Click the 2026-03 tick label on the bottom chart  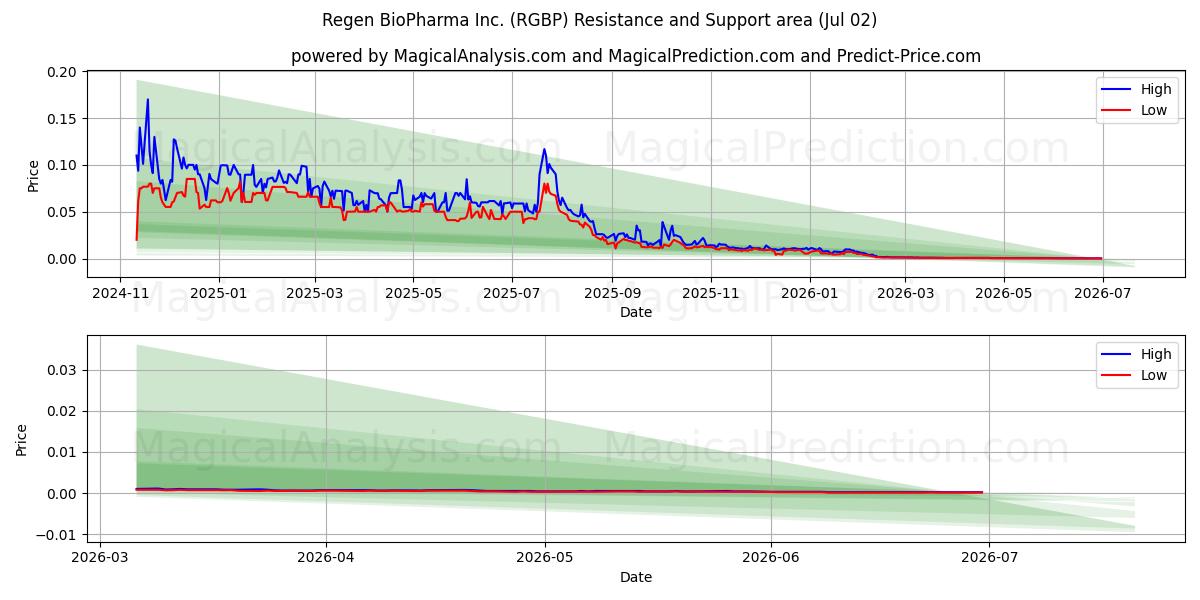click(x=100, y=559)
